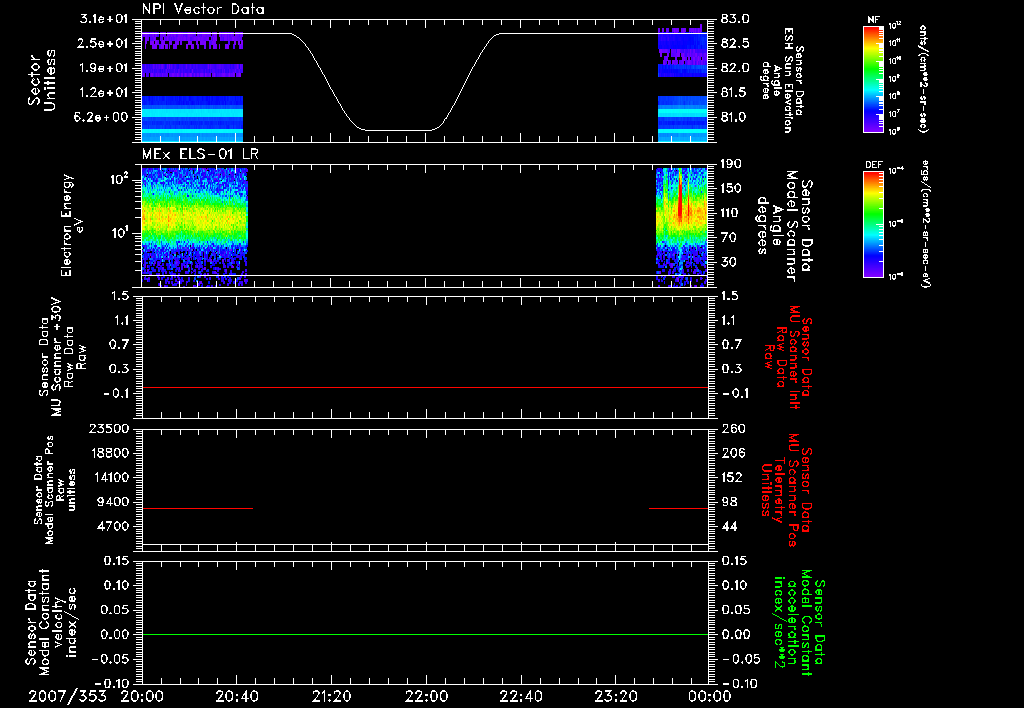The height and width of the screenshot is (708, 1024).
Task: Click the "MEx ELS-01 LR" panel title
Action: [200, 154]
